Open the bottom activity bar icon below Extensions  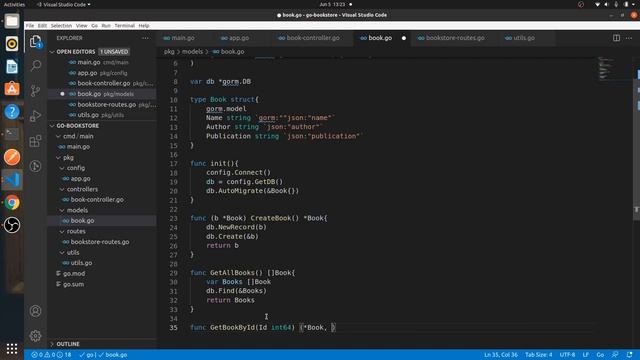(36, 166)
